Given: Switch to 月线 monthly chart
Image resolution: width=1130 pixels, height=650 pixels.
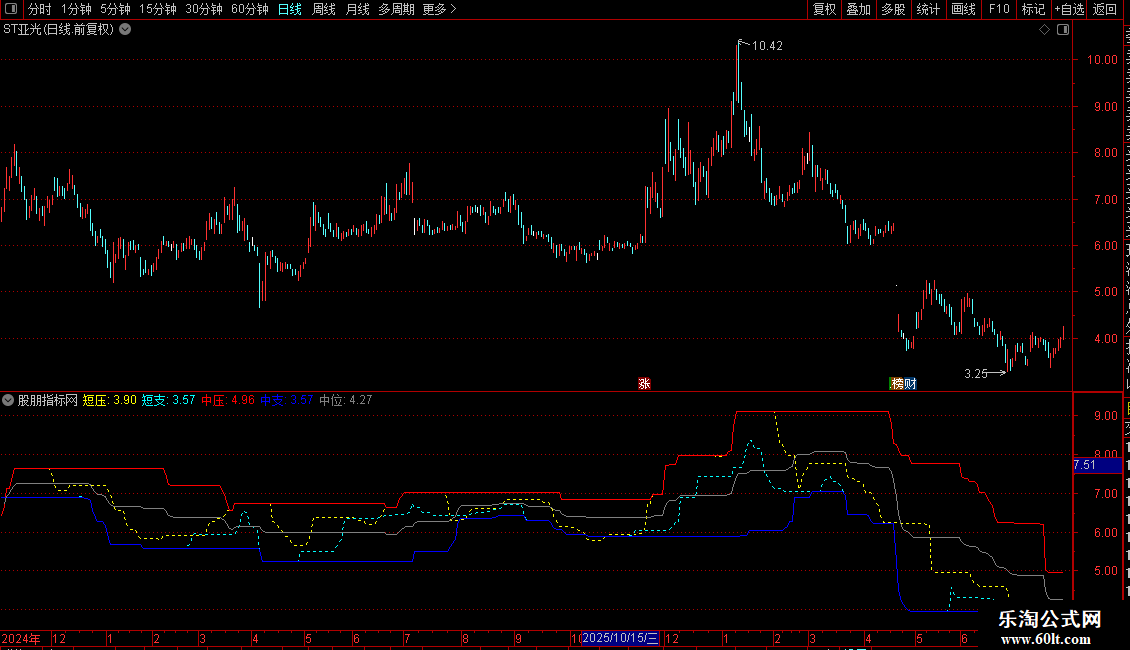Looking at the screenshot, I should click(x=357, y=9).
